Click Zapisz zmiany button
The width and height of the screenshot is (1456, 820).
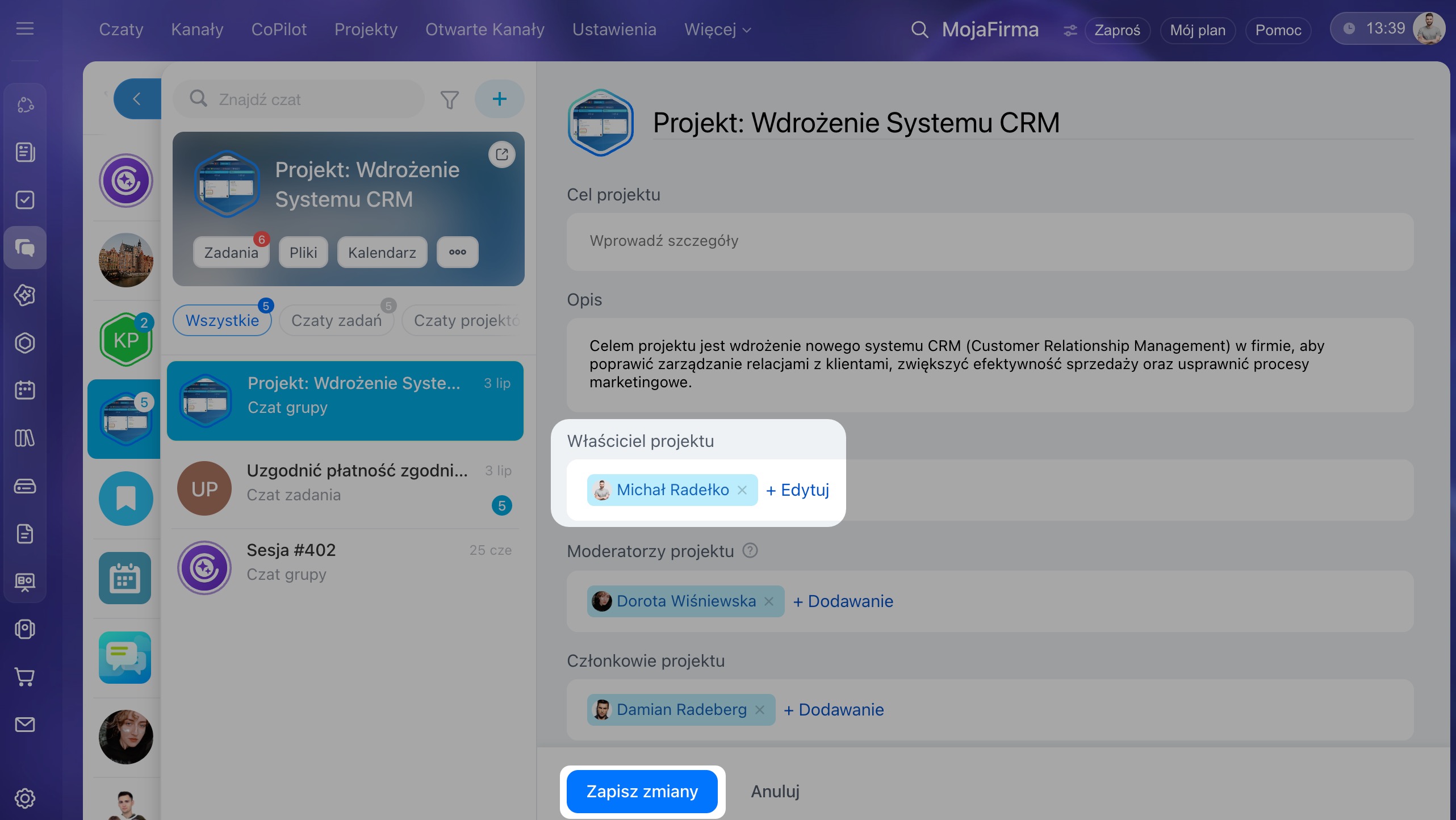point(642,792)
